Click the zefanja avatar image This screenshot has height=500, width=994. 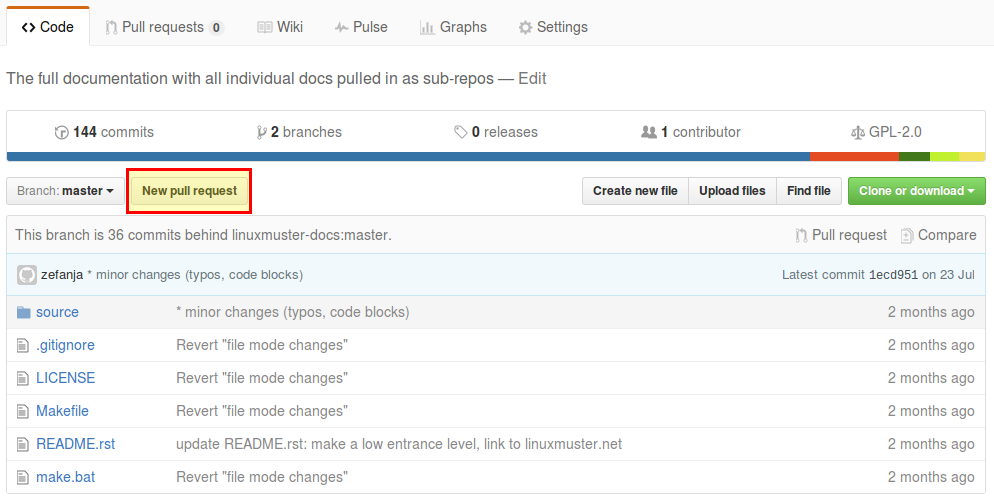[x=27, y=274]
